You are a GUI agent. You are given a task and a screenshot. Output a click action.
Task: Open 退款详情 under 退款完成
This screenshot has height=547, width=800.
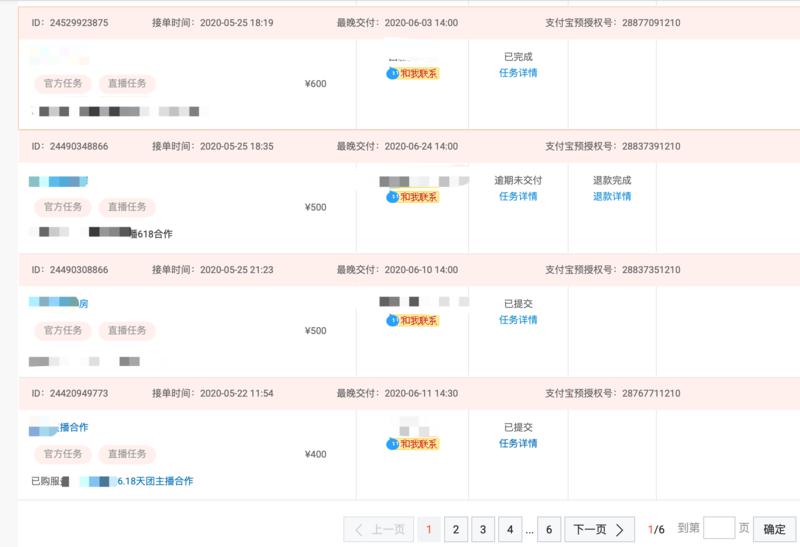[x=612, y=196]
